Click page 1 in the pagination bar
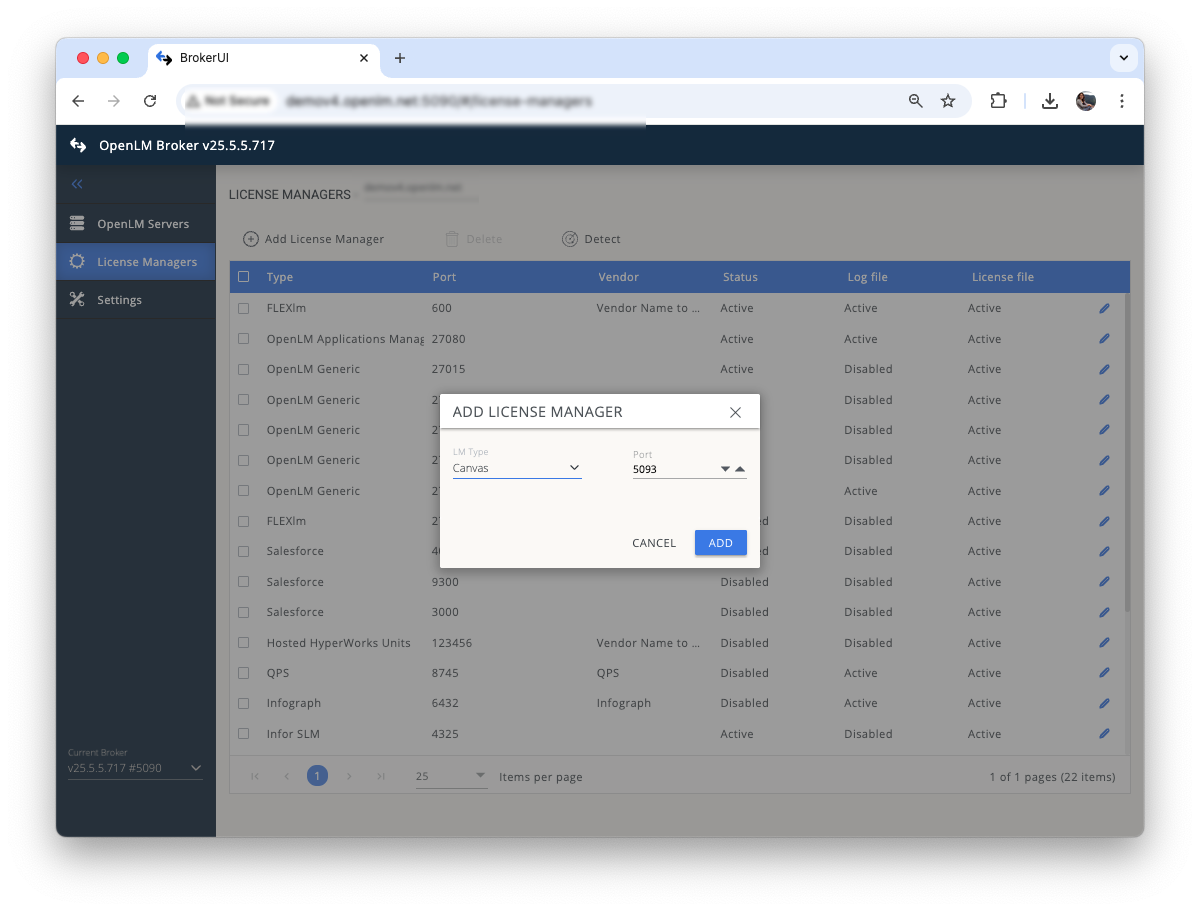 click(x=317, y=775)
